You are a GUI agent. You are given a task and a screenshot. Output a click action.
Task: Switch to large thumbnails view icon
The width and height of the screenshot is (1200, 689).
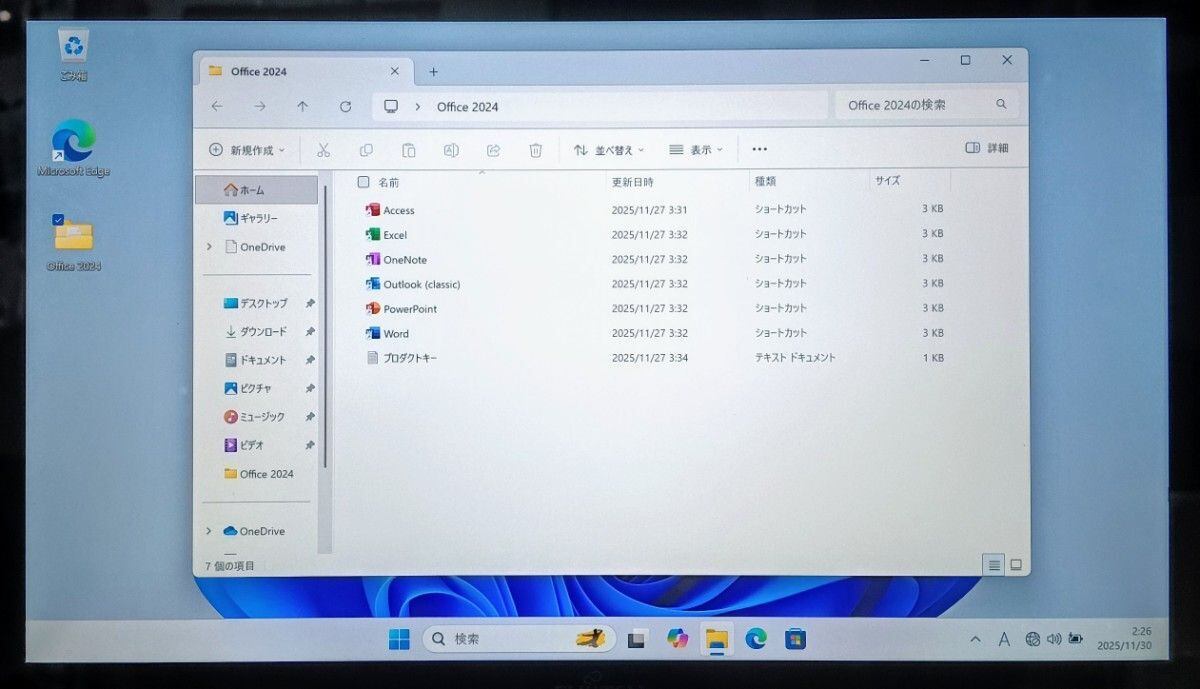coord(1016,565)
